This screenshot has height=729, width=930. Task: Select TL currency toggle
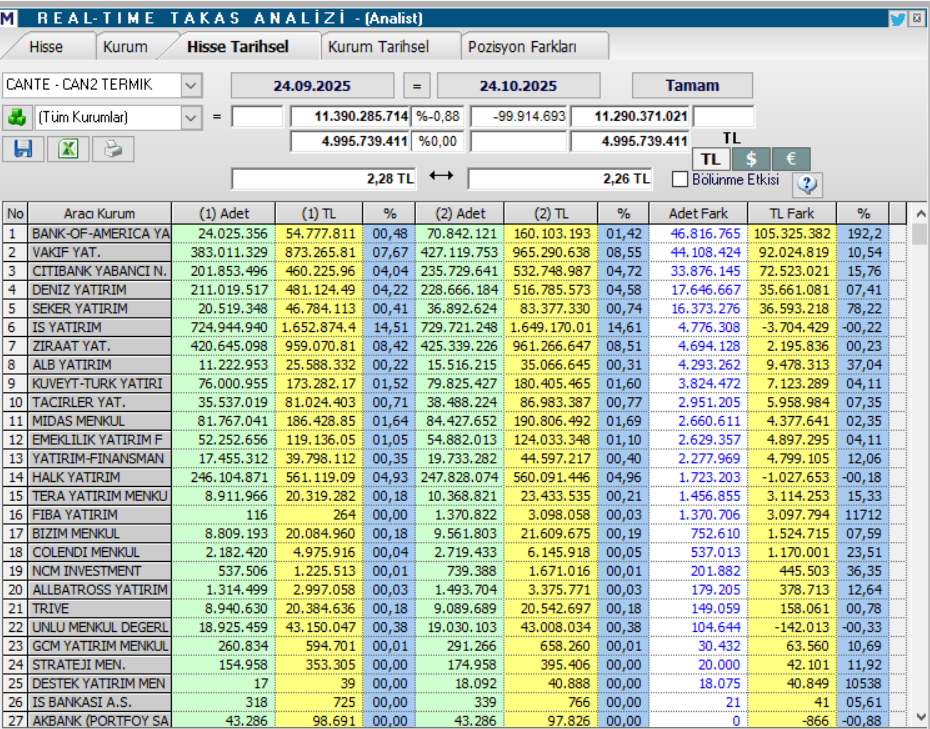pos(711,159)
